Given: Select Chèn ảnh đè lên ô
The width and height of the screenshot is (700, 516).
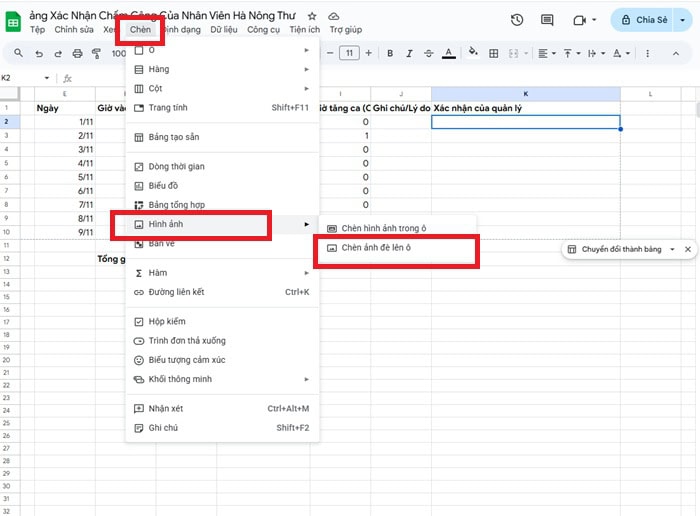Looking at the screenshot, I should coord(396,248).
